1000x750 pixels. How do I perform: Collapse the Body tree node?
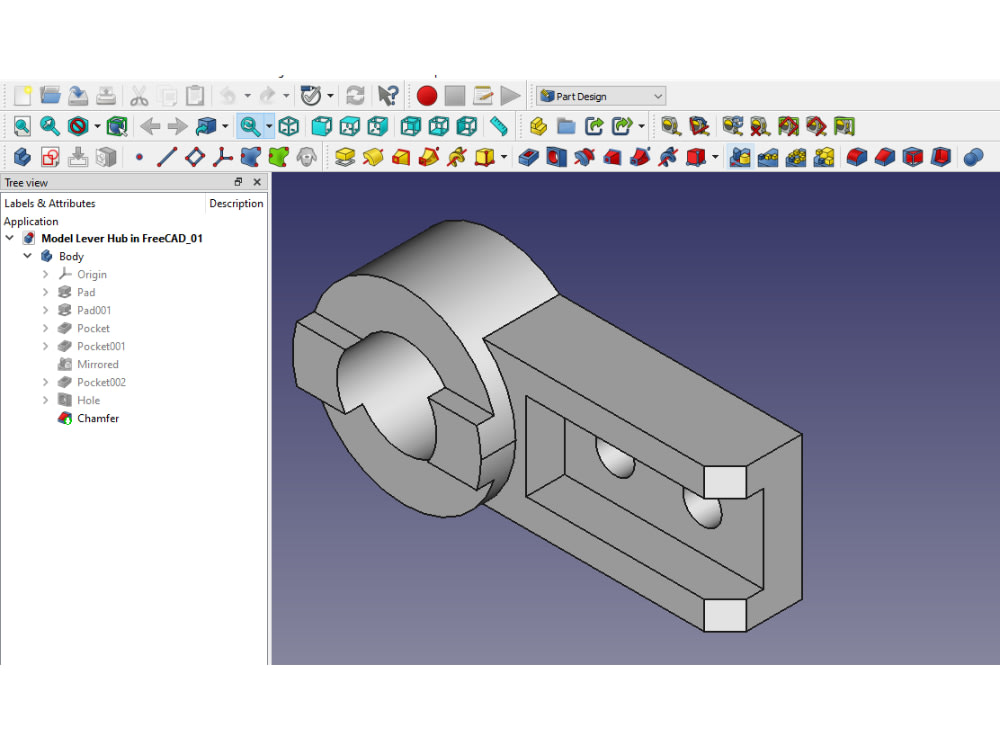(28, 256)
